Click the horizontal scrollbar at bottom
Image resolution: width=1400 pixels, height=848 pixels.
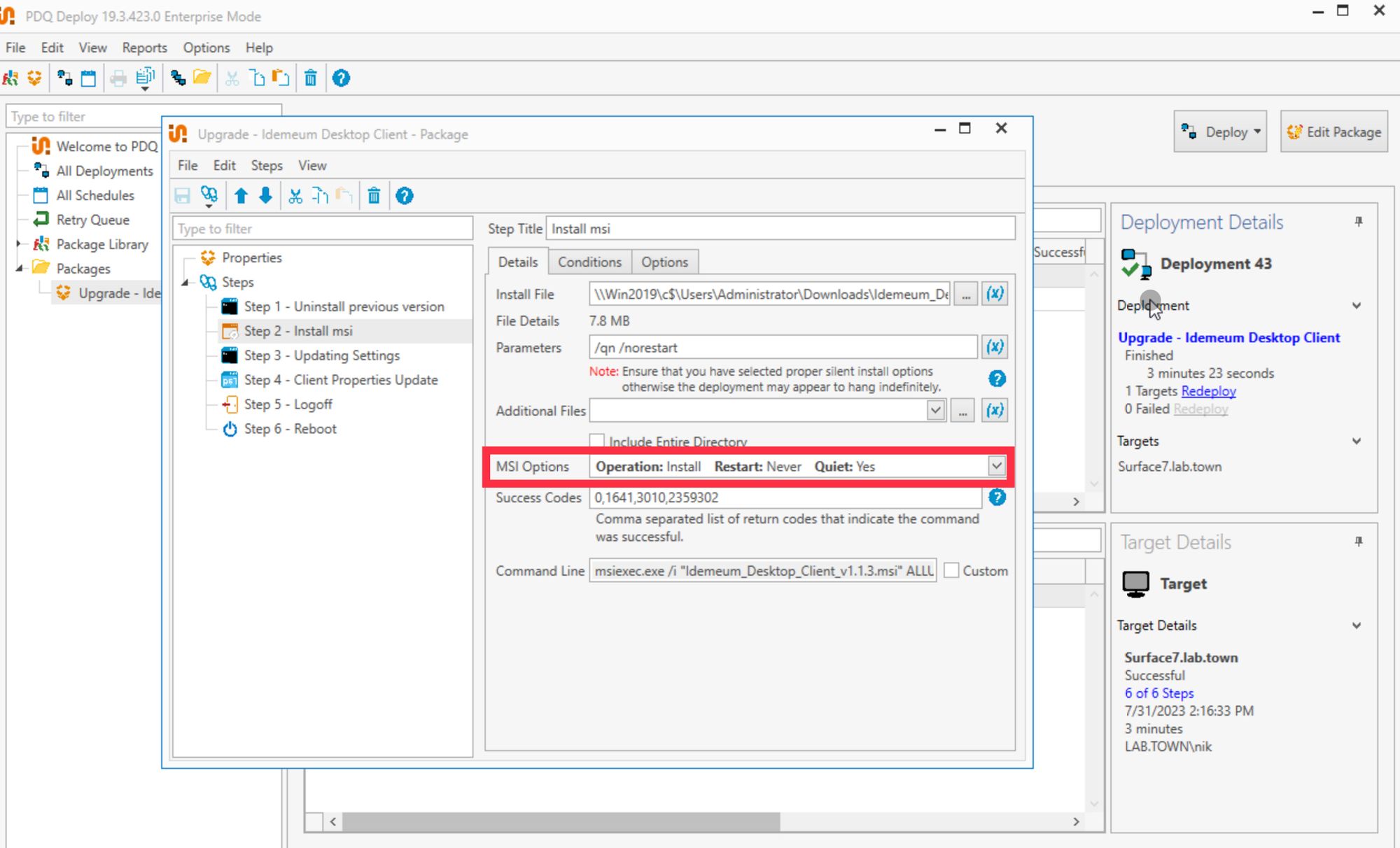click(x=561, y=821)
